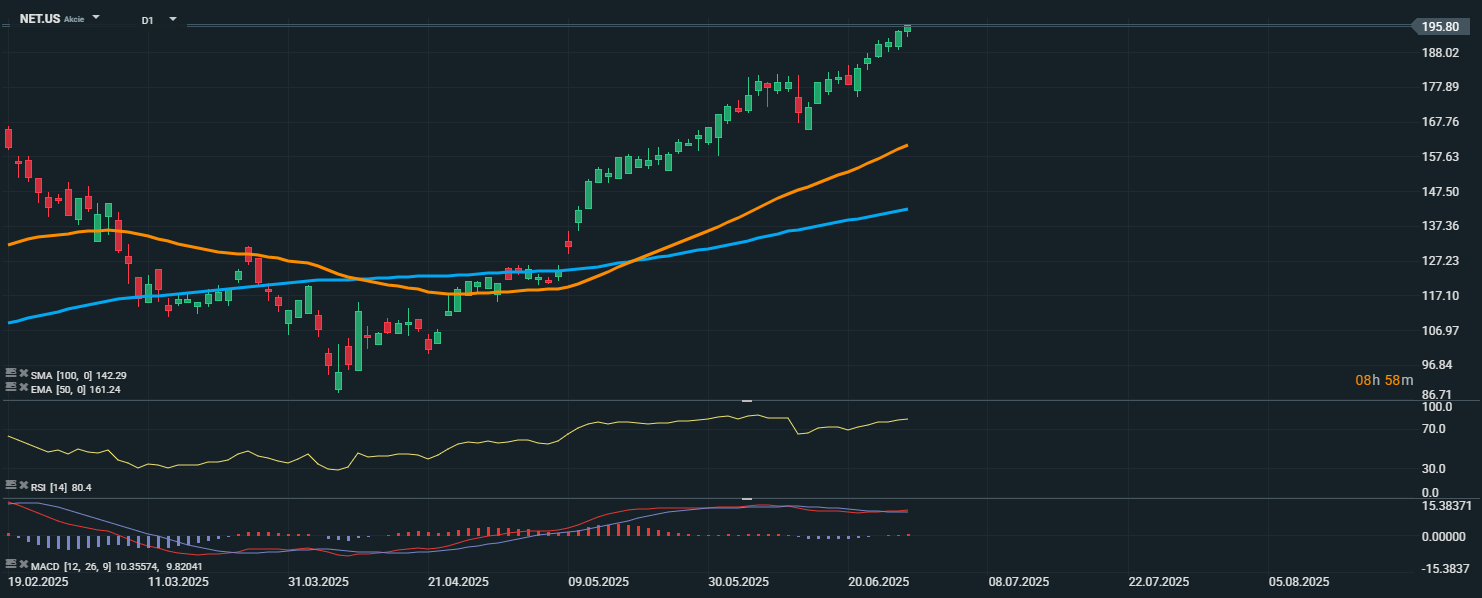Click RSI axis level 30.0
1482x598 pixels.
[1433, 469]
